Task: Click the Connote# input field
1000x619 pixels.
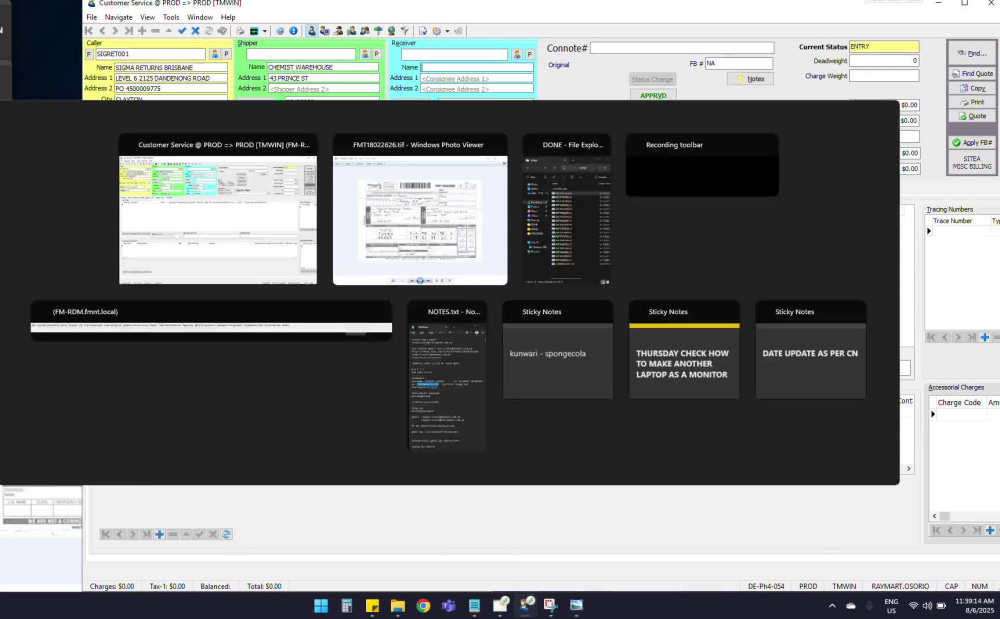Action: pos(682,48)
